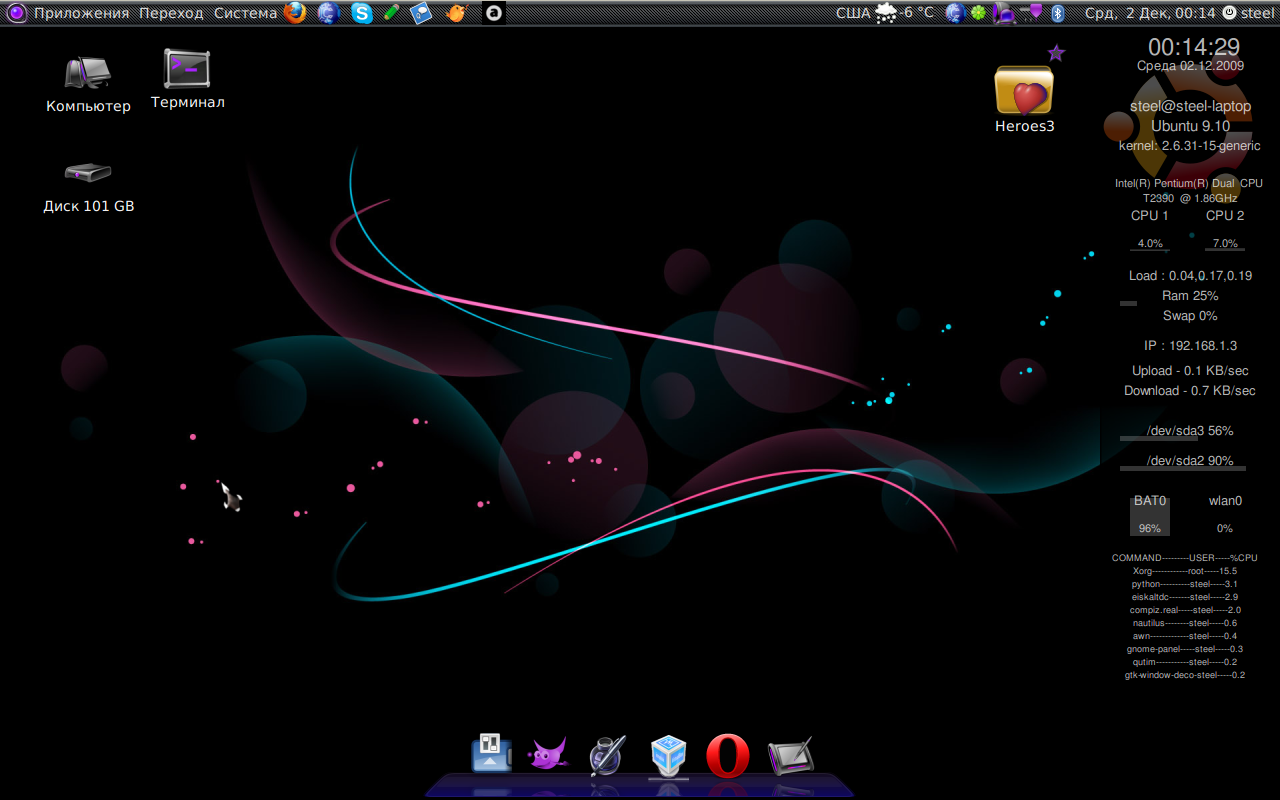This screenshot has height=800, width=1280.
Task: Launch Skype from the top panel
Action: [361, 13]
